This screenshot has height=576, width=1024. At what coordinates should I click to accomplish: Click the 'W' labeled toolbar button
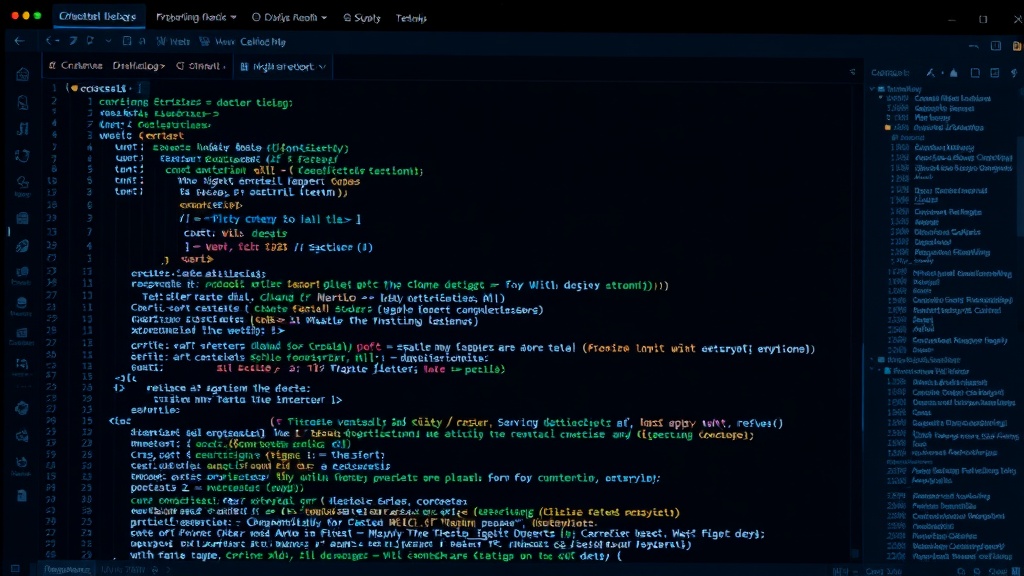click(x=172, y=41)
